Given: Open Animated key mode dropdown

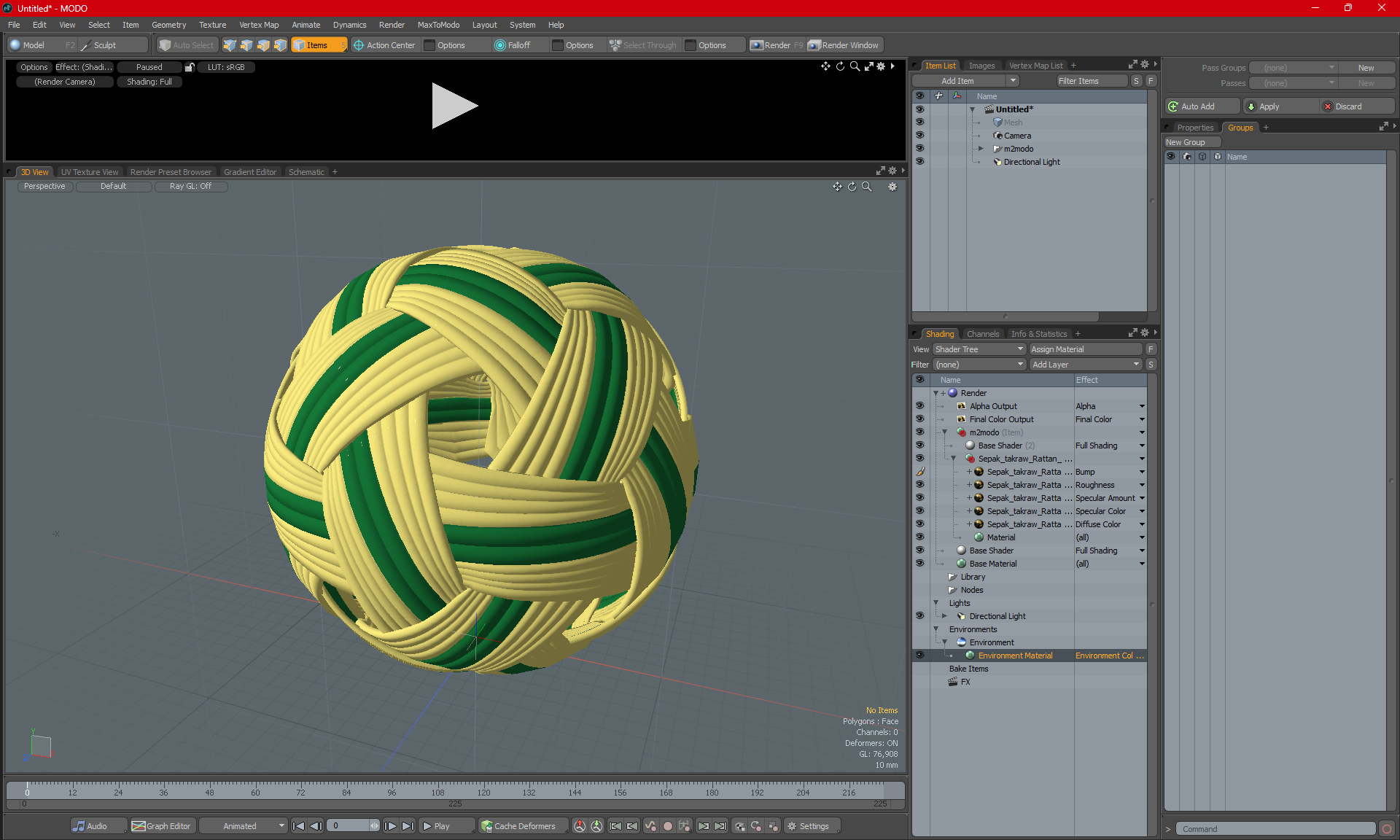Looking at the screenshot, I should point(244,826).
